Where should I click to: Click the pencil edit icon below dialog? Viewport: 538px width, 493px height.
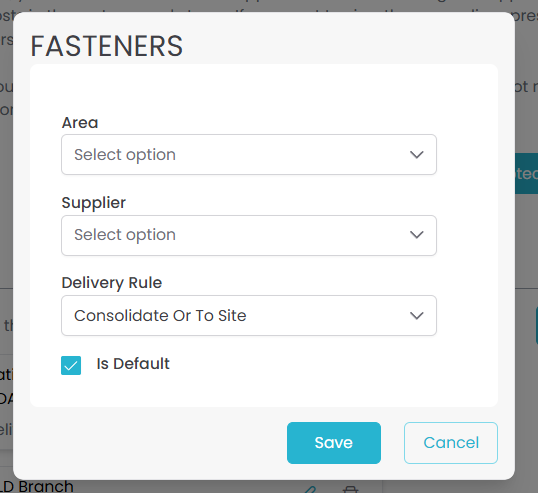[x=310, y=490]
